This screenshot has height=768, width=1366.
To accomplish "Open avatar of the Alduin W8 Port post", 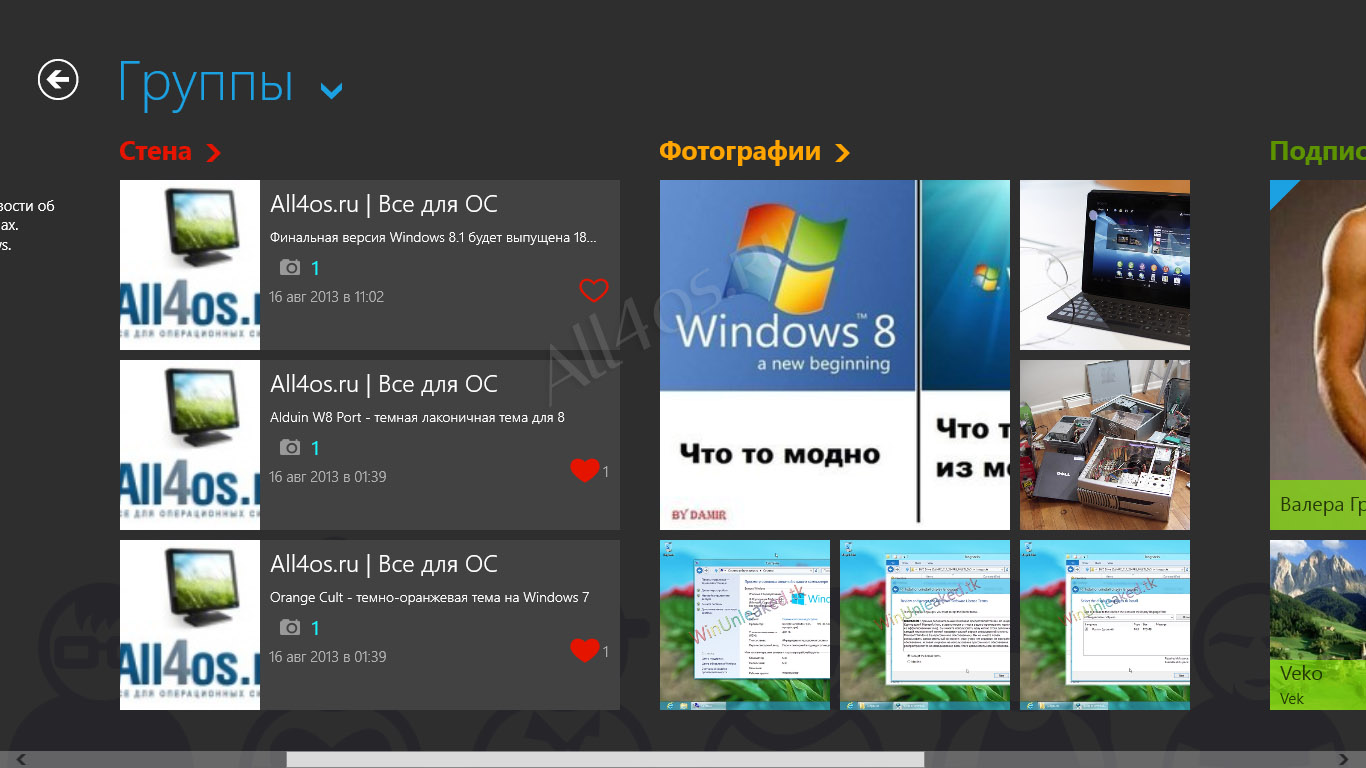I will pyautogui.click(x=190, y=445).
